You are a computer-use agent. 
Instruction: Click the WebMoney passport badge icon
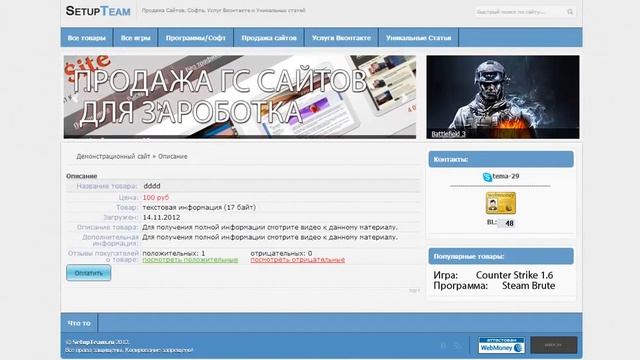pos(501,203)
